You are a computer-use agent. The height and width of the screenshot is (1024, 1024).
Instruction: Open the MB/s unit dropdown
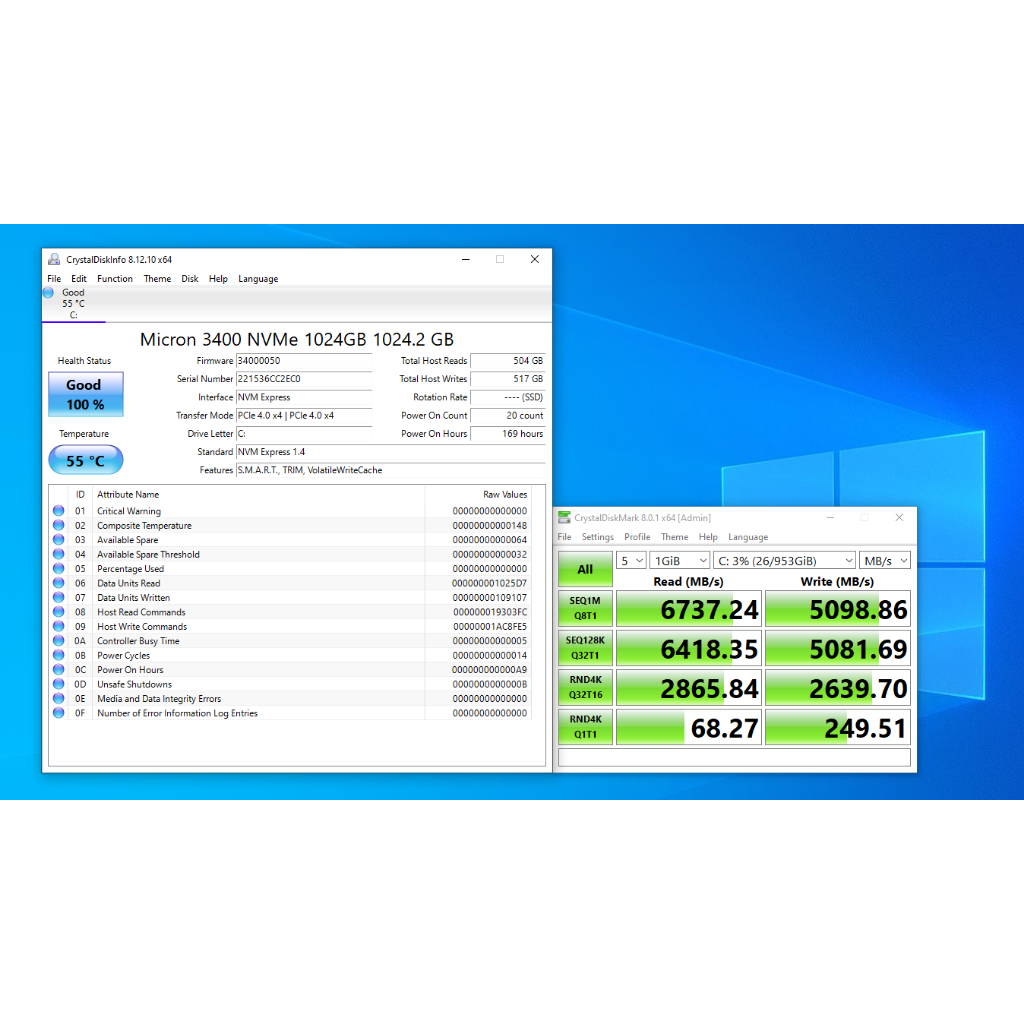[885, 561]
